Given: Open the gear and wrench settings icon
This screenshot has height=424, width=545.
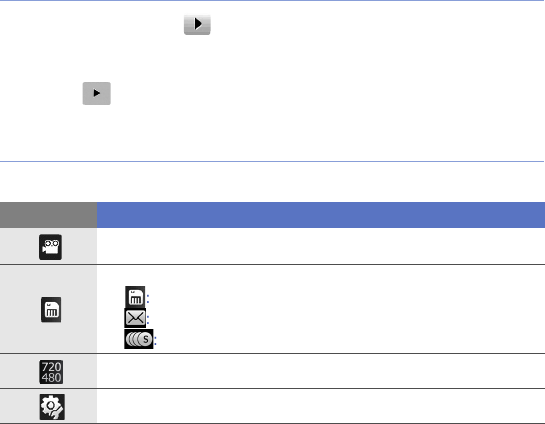Looking at the screenshot, I should (x=52, y=407).
